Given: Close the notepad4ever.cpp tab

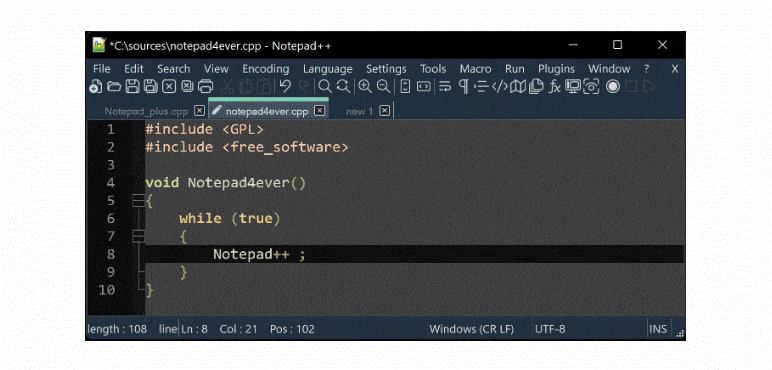Looking at the screenshot, I should point(320,111).
